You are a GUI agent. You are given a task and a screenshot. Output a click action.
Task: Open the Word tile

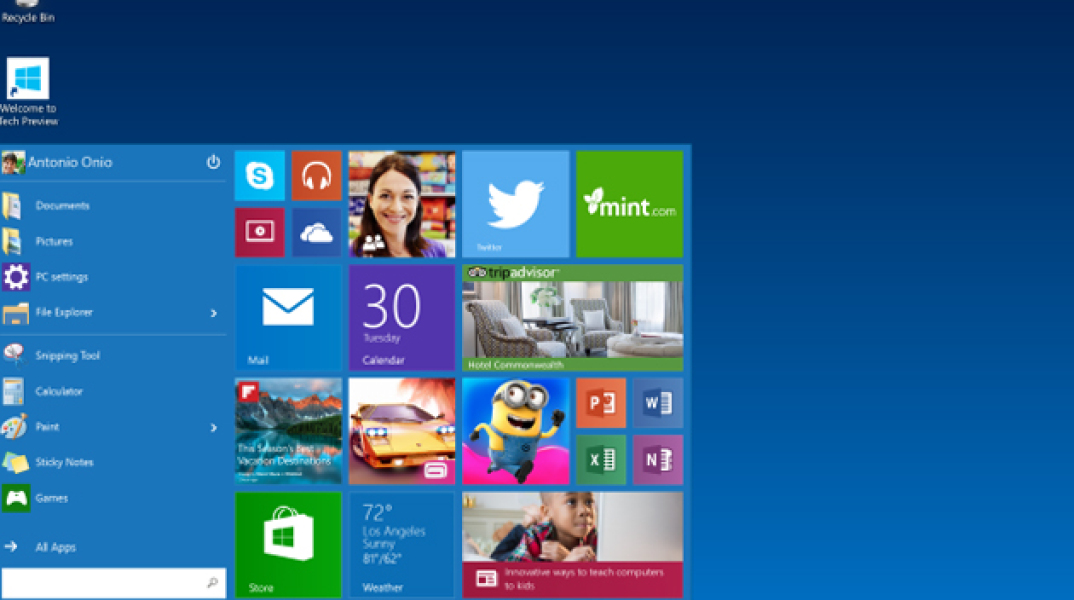(657, 403)
